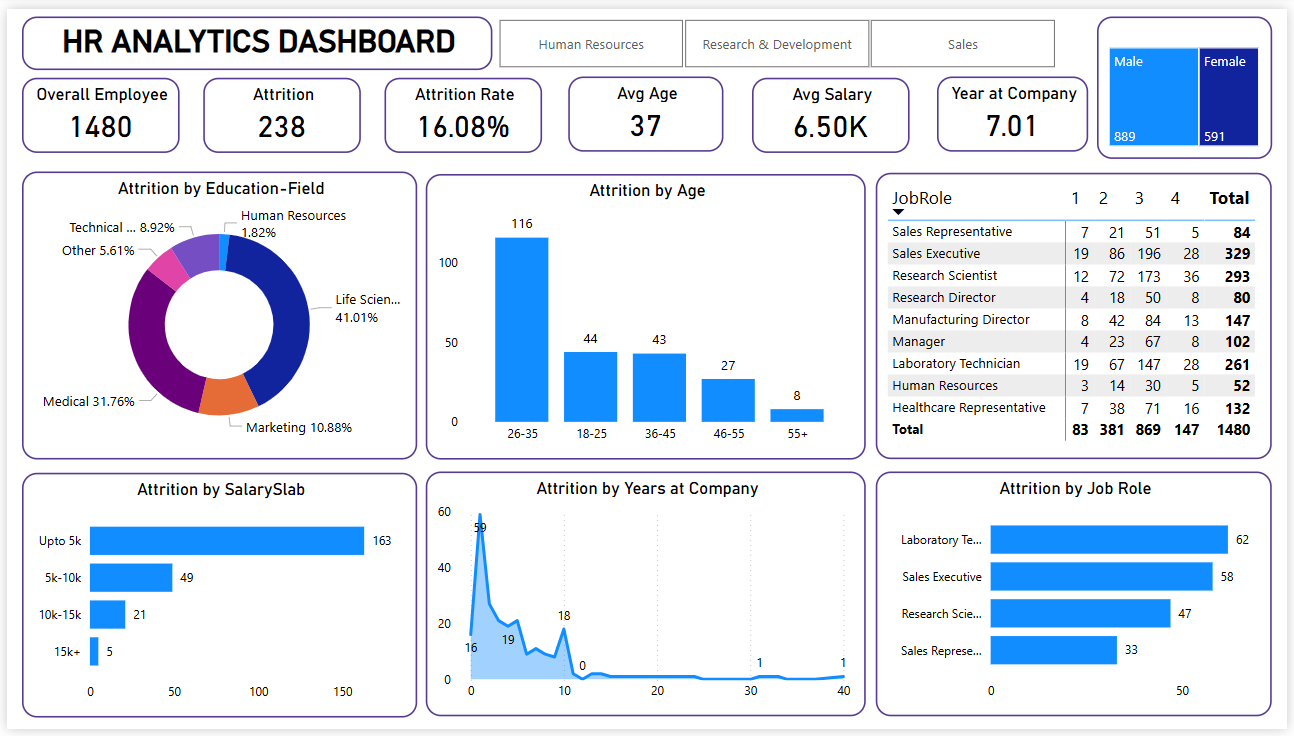The width and height of the screenshot is (1294, 736).
Task: Click column header 3 in JobRole table
Action: click(1139, 198)
